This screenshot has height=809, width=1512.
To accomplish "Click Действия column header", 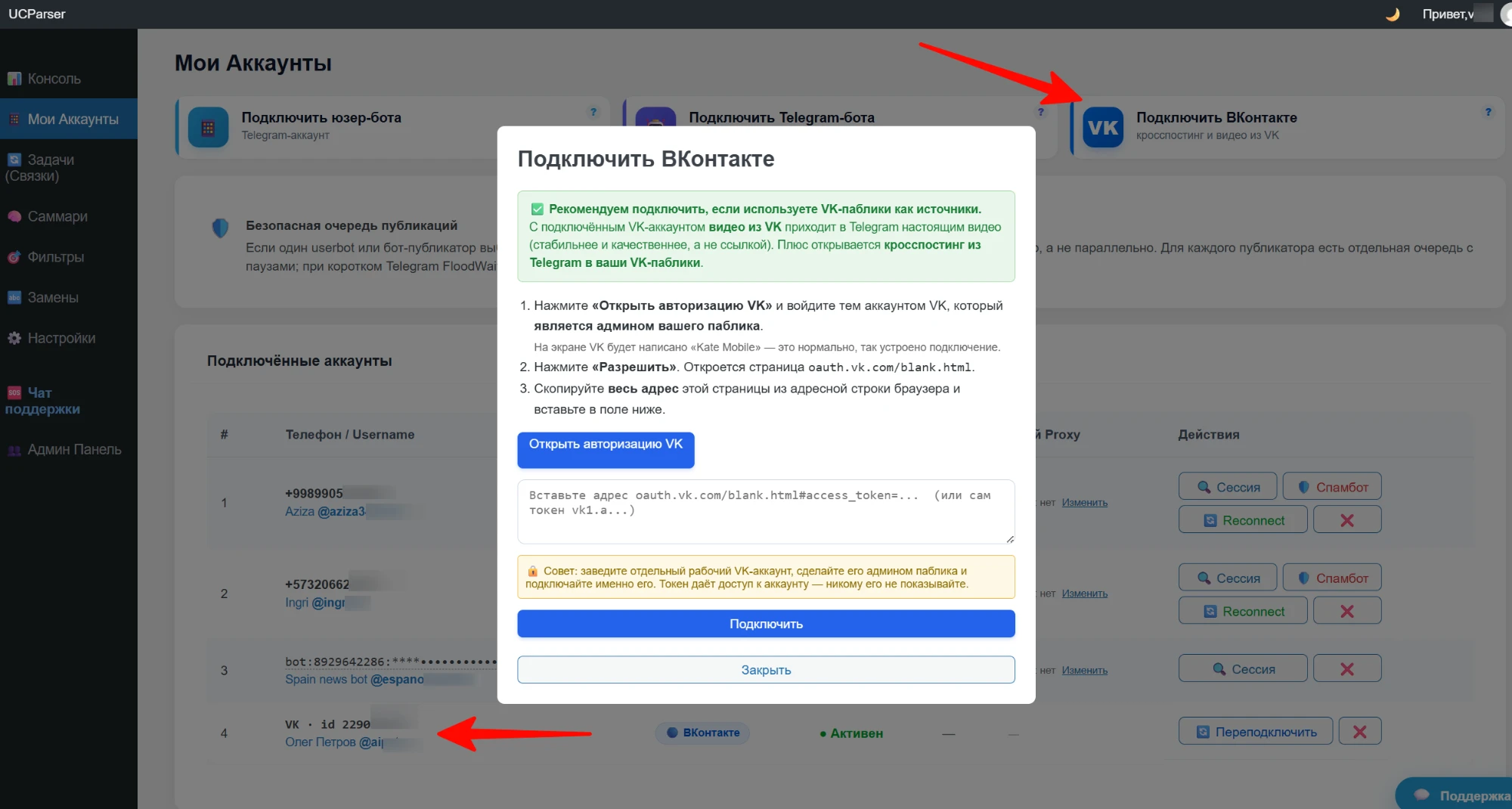I will point(1209,435).
